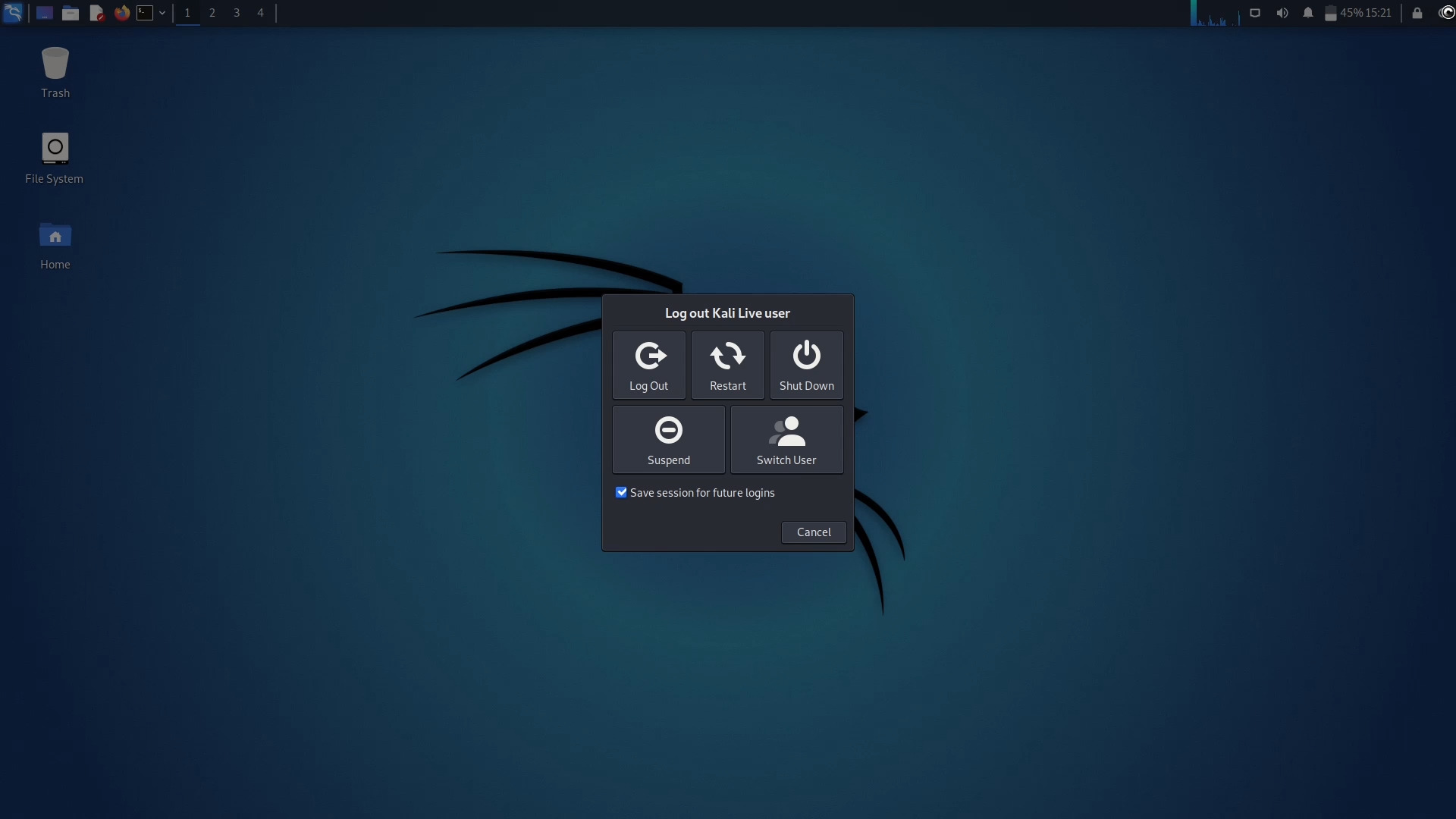Click the session logout panel icon

click(1446, 13)
